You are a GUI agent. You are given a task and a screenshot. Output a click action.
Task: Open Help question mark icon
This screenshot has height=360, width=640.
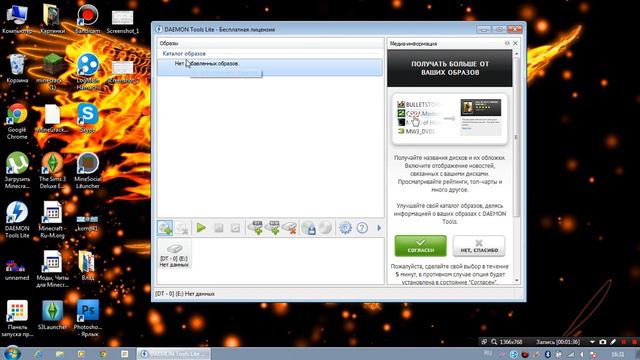[362, 228]
